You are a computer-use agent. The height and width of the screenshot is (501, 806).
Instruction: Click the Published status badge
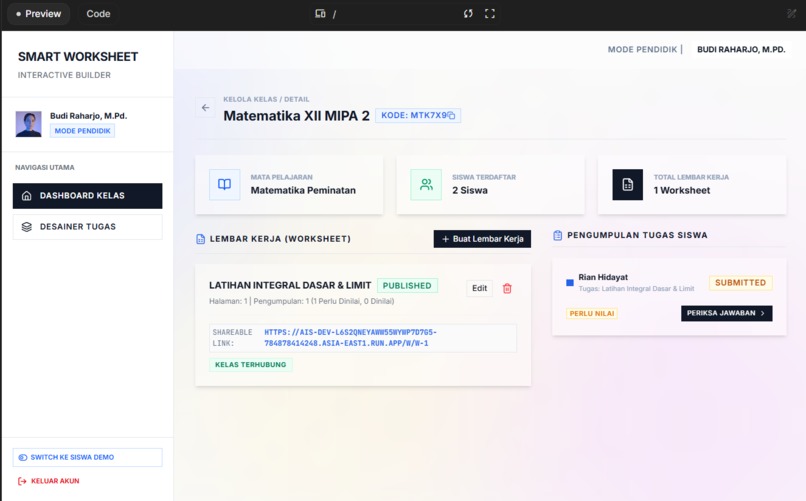pyautogui.click(x=407, y=286)
